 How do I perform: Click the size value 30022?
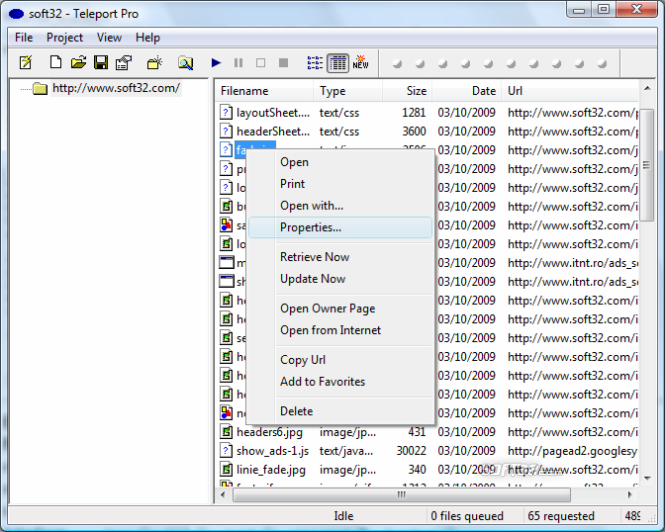point(411,451)
